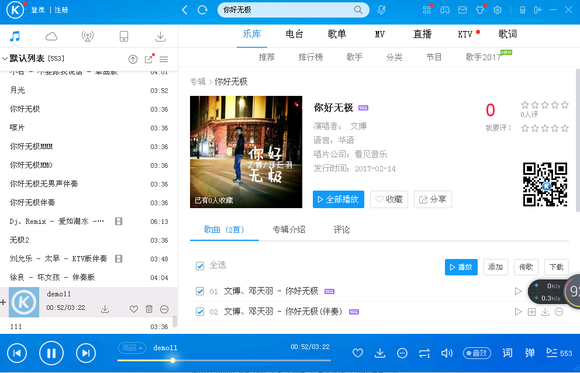Open the playlist hamburger menu icon
The height and width of the screenshot is (373, 580).
(x=164, y=59)
